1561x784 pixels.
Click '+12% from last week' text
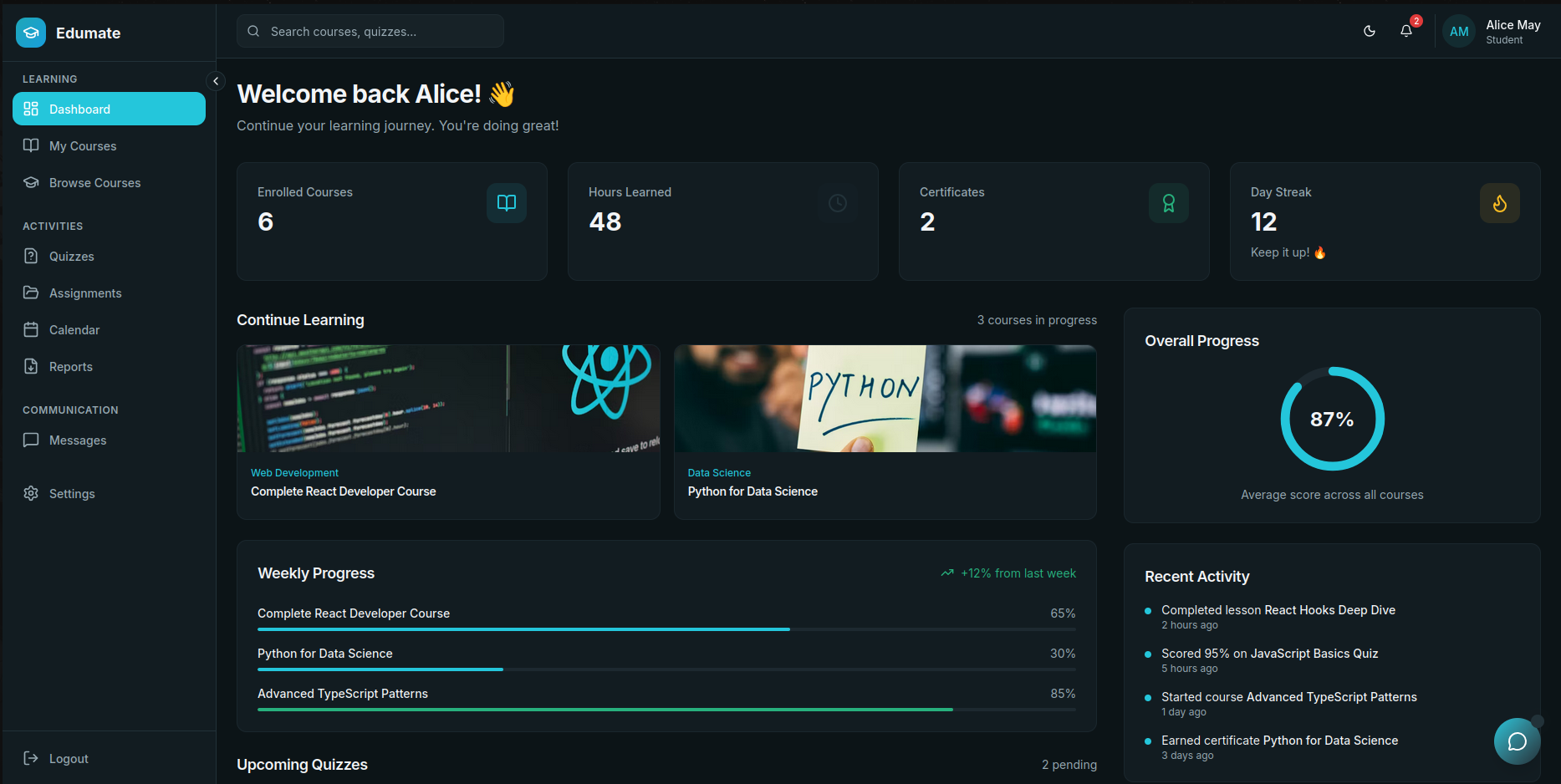tap(1018, 573)
